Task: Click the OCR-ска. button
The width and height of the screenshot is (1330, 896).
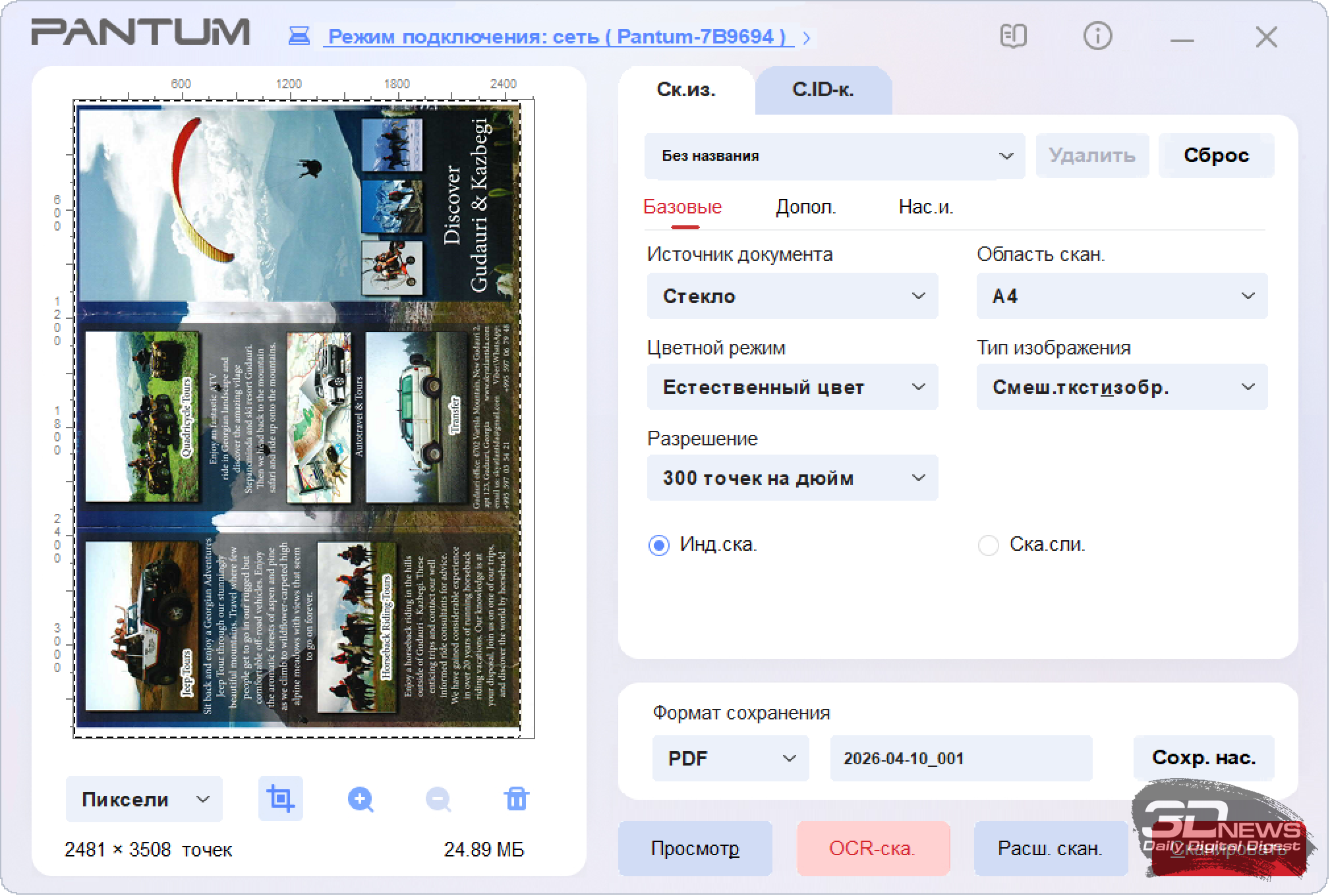Action: click(x=873, y=849)
